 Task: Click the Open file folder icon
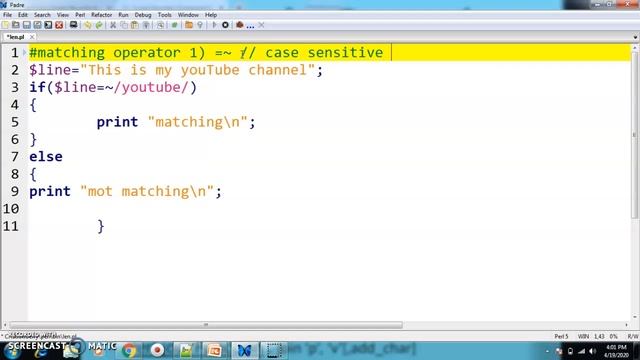point(16,25)
